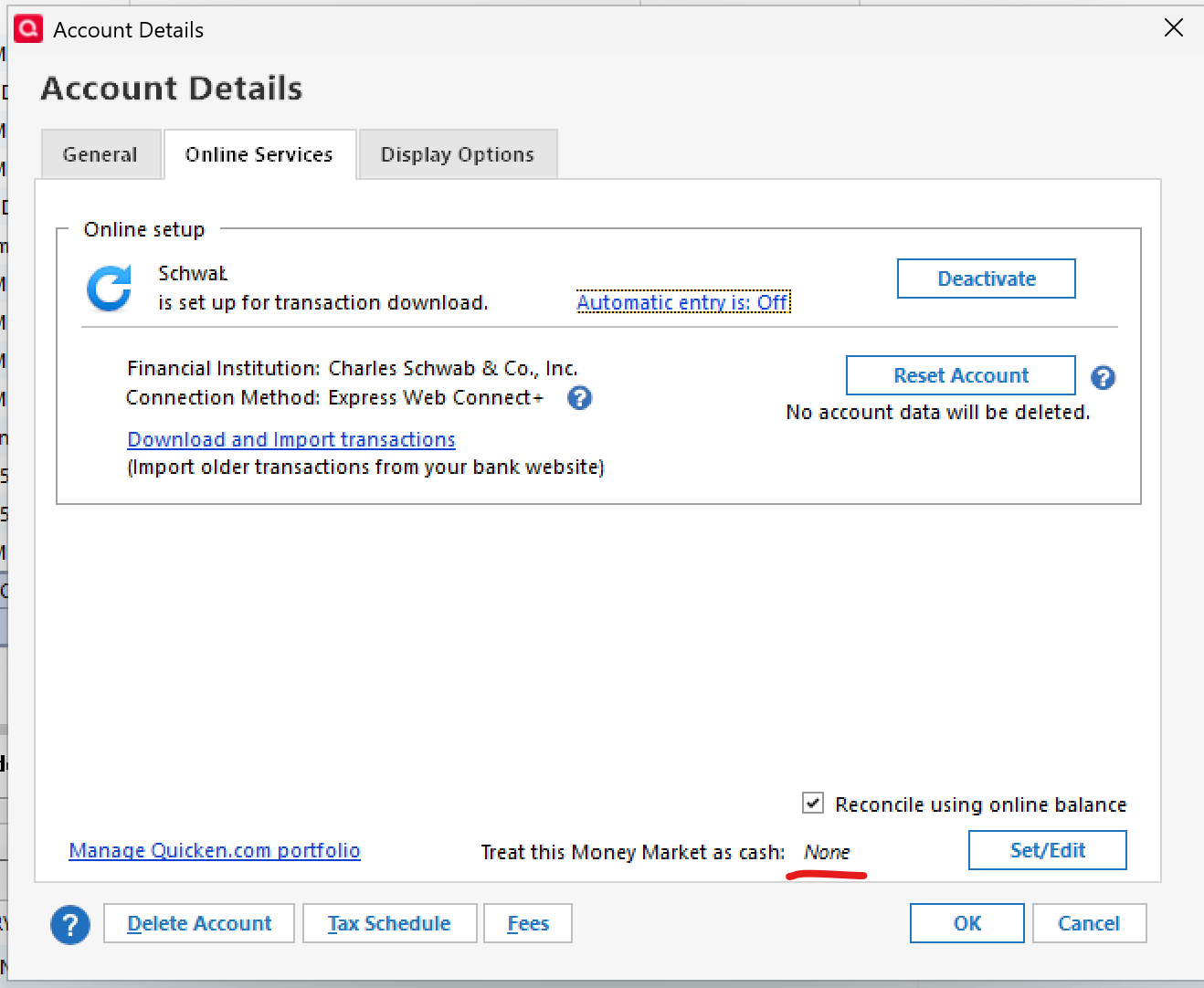This screenshot has width=1204, height=988.
Task: Click the Connection Method: Express Web Connect+ text
Action: click(334, 397)
